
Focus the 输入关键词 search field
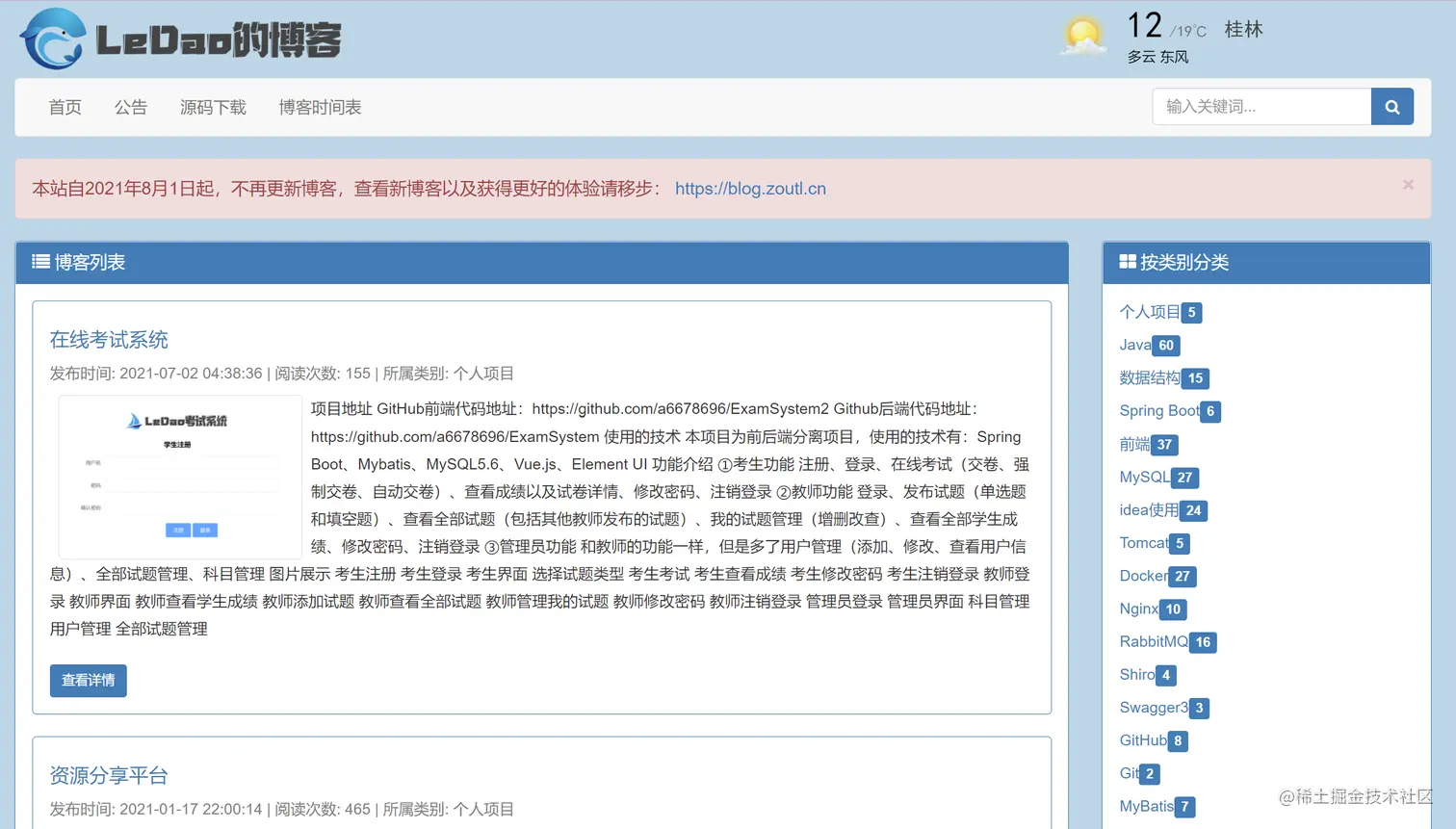[1261, 107]
